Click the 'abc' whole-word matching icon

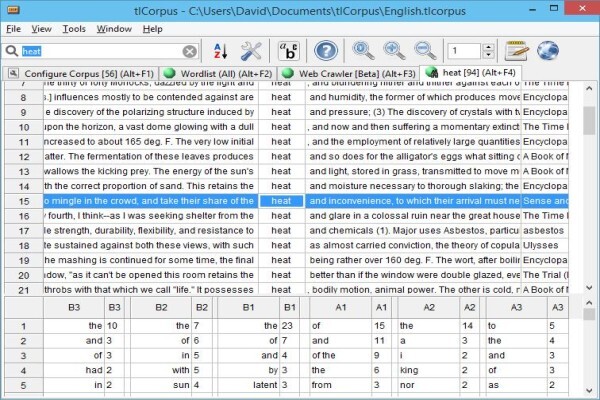click(289, 51)
